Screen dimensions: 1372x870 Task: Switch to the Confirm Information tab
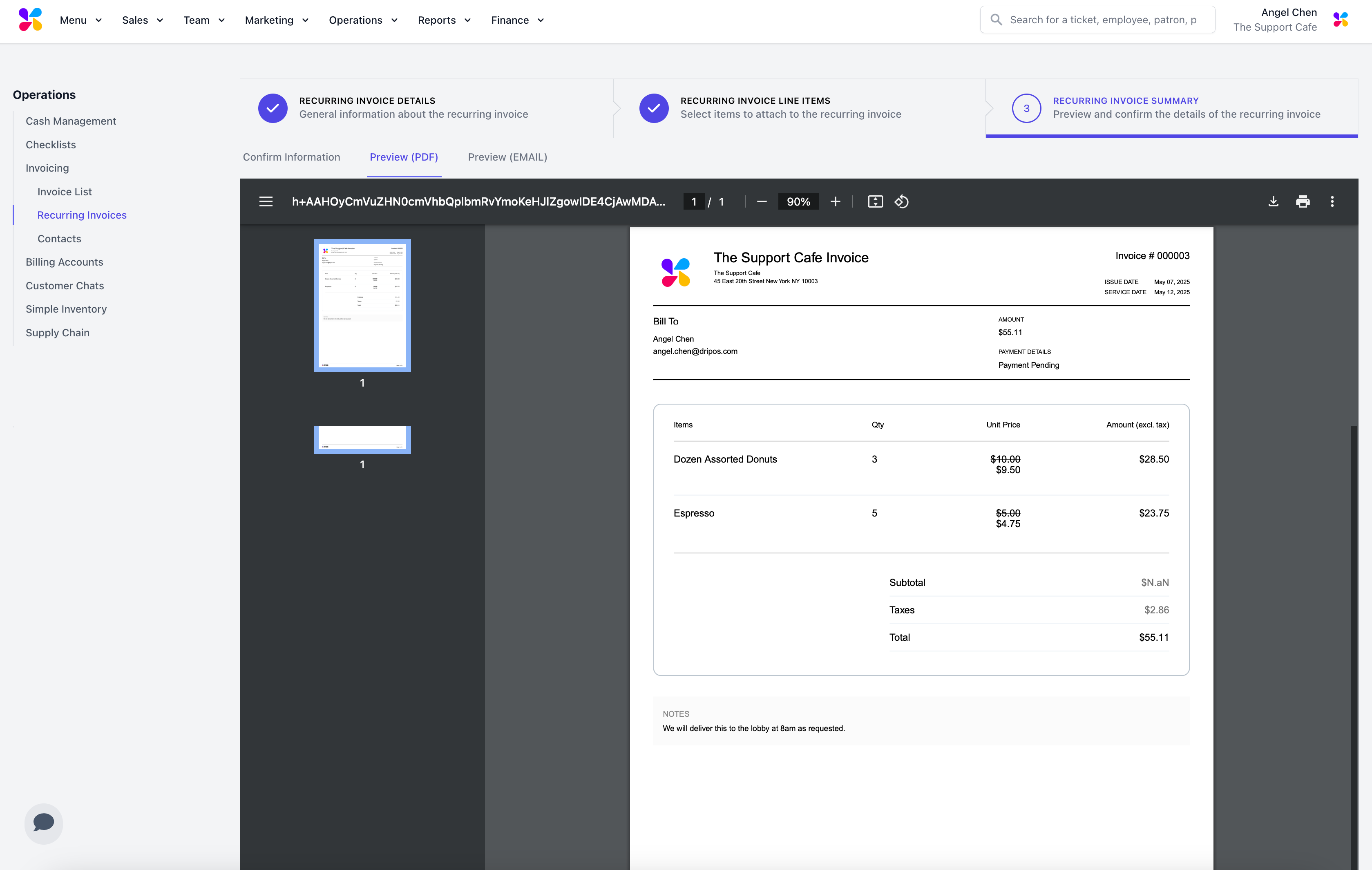click(x=291, y=157)
